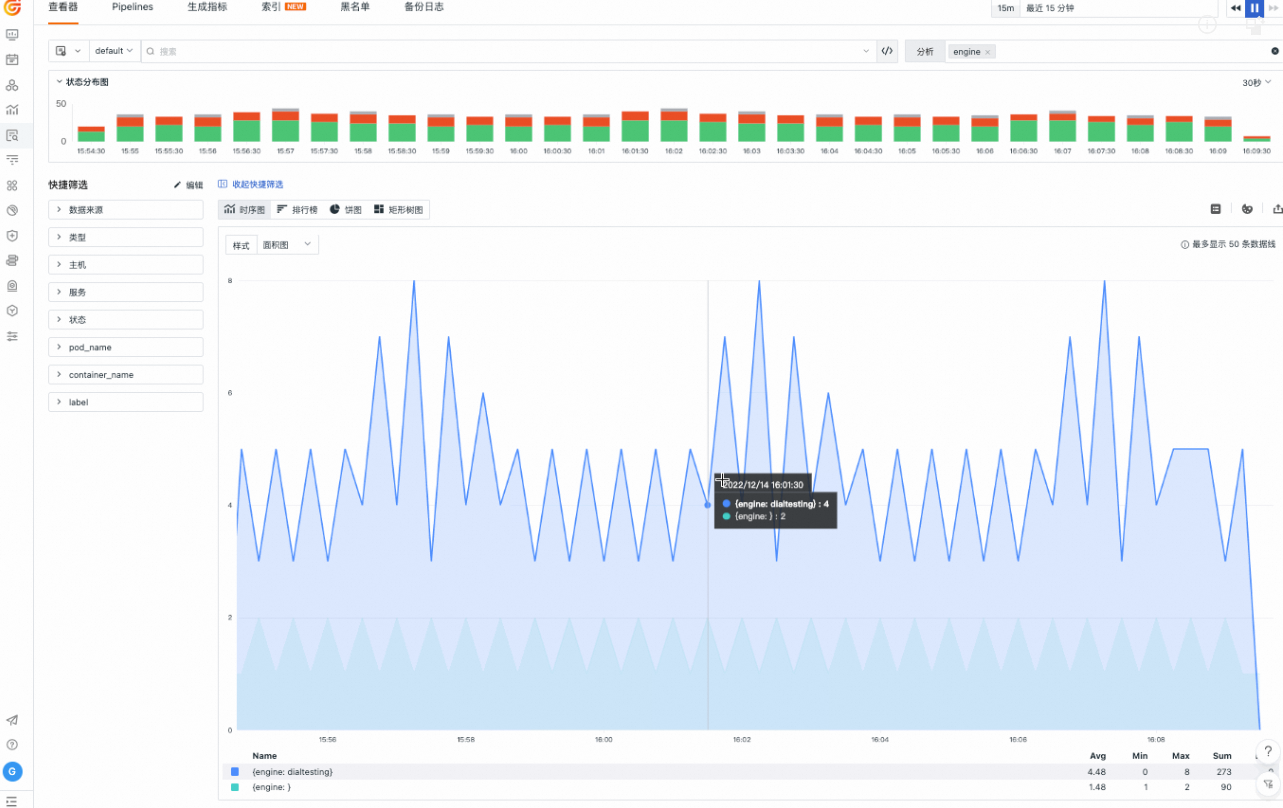Screen dimensions: 1283x808
Task: Select the 饼图 chart type
Action: point(345,210)
